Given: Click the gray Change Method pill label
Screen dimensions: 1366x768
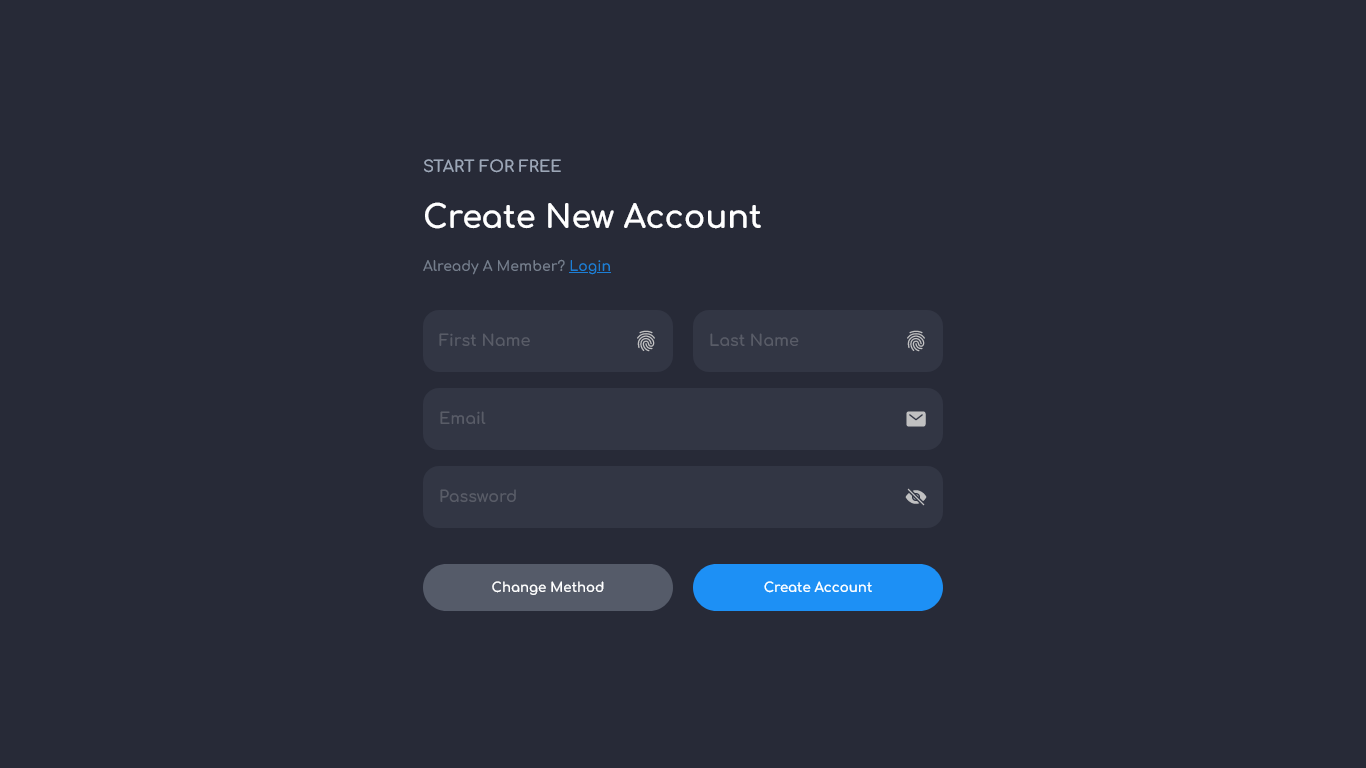Looking at the screenshot, I should pyautogui.click(x=548, y=587).
